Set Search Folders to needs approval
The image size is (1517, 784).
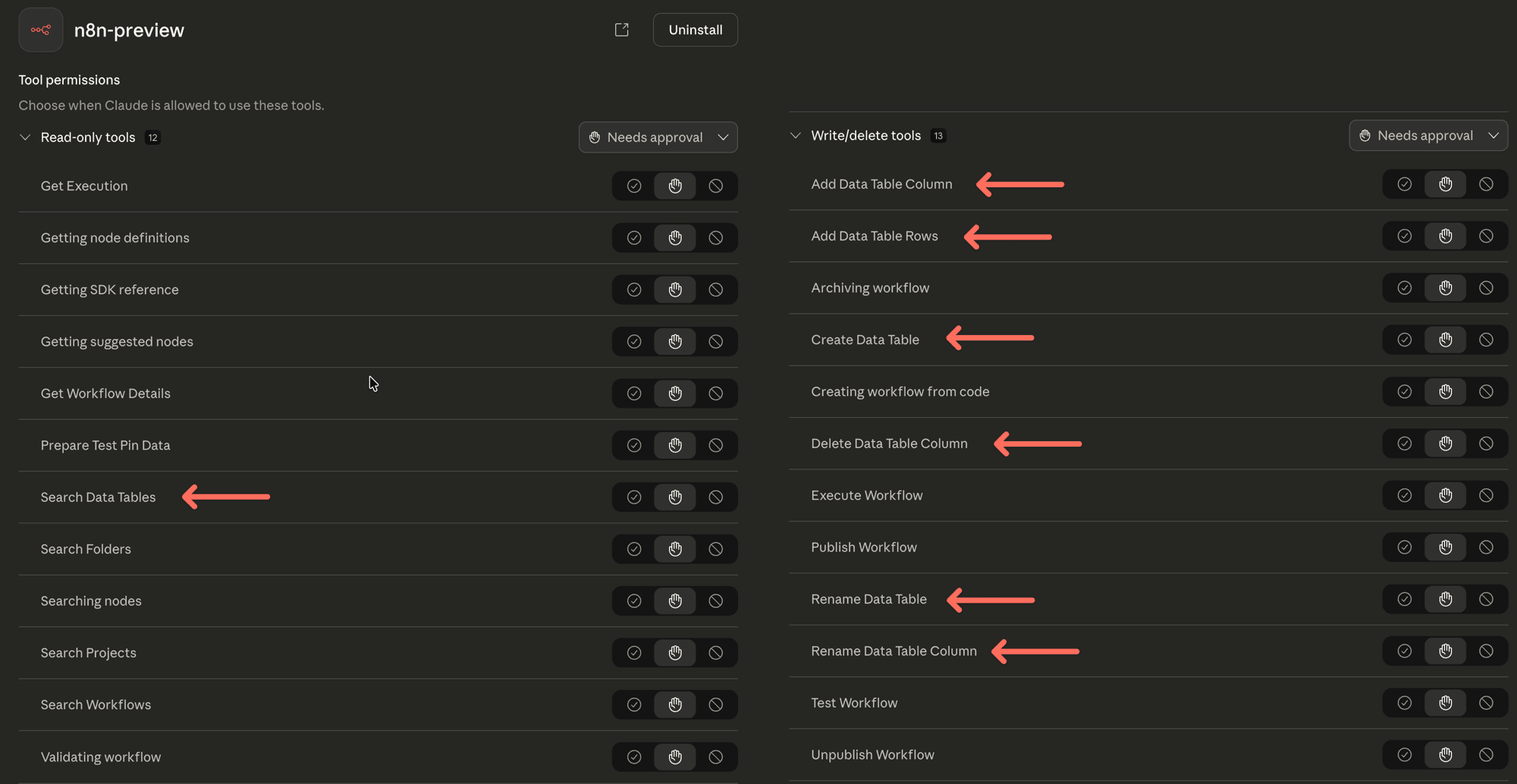pos(675,549)
